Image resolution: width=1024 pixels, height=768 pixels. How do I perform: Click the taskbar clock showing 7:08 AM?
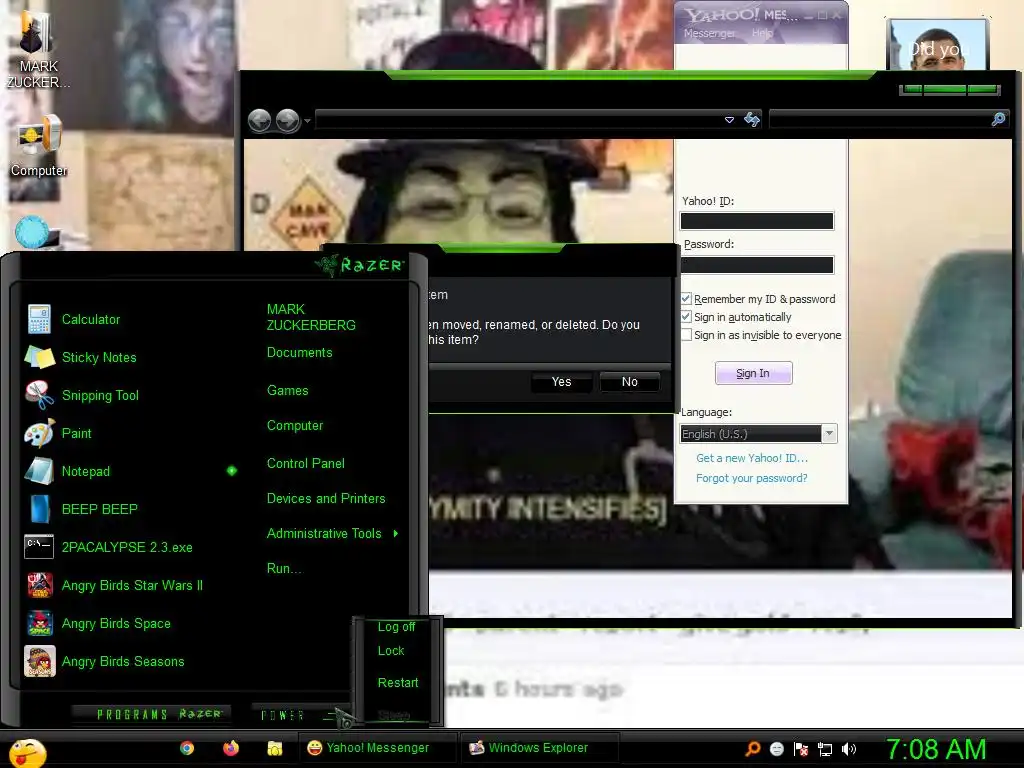point(936,749)
